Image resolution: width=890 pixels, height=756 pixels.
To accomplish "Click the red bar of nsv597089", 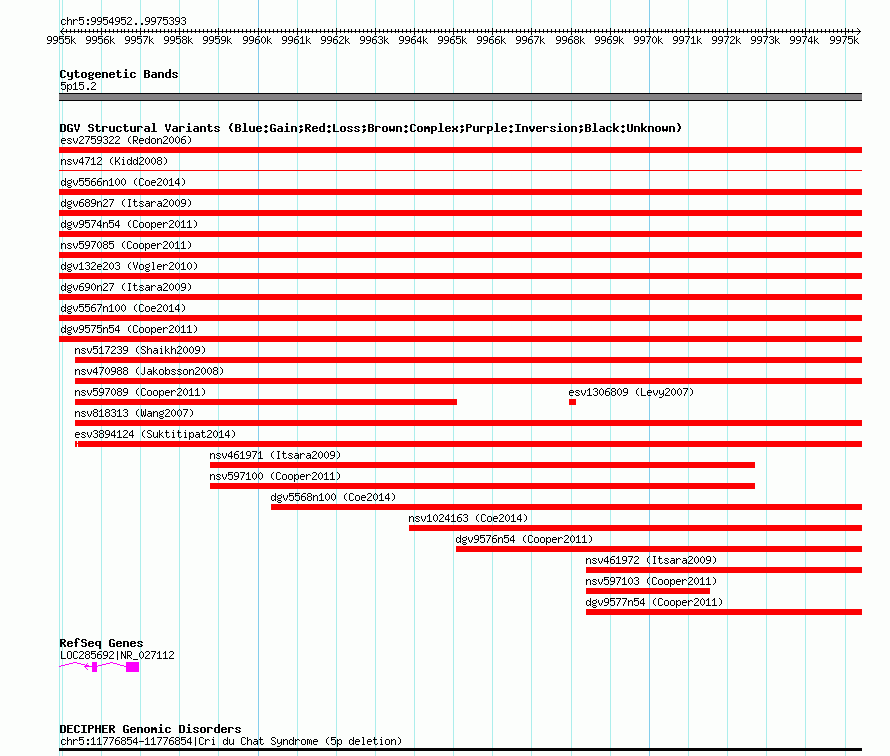I will [x=266, y=402].
